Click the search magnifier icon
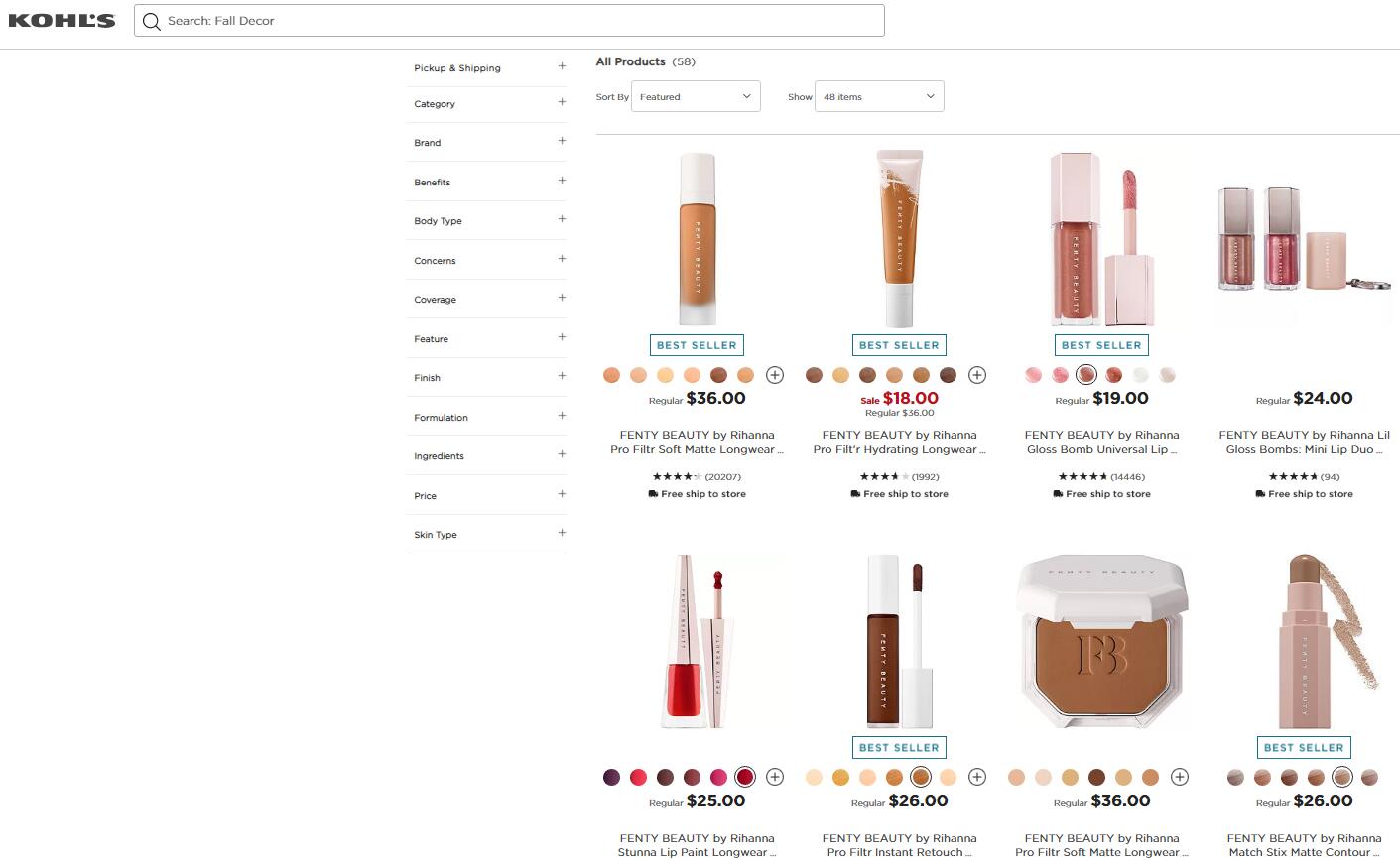1400x860 pixels. (151, 21)
